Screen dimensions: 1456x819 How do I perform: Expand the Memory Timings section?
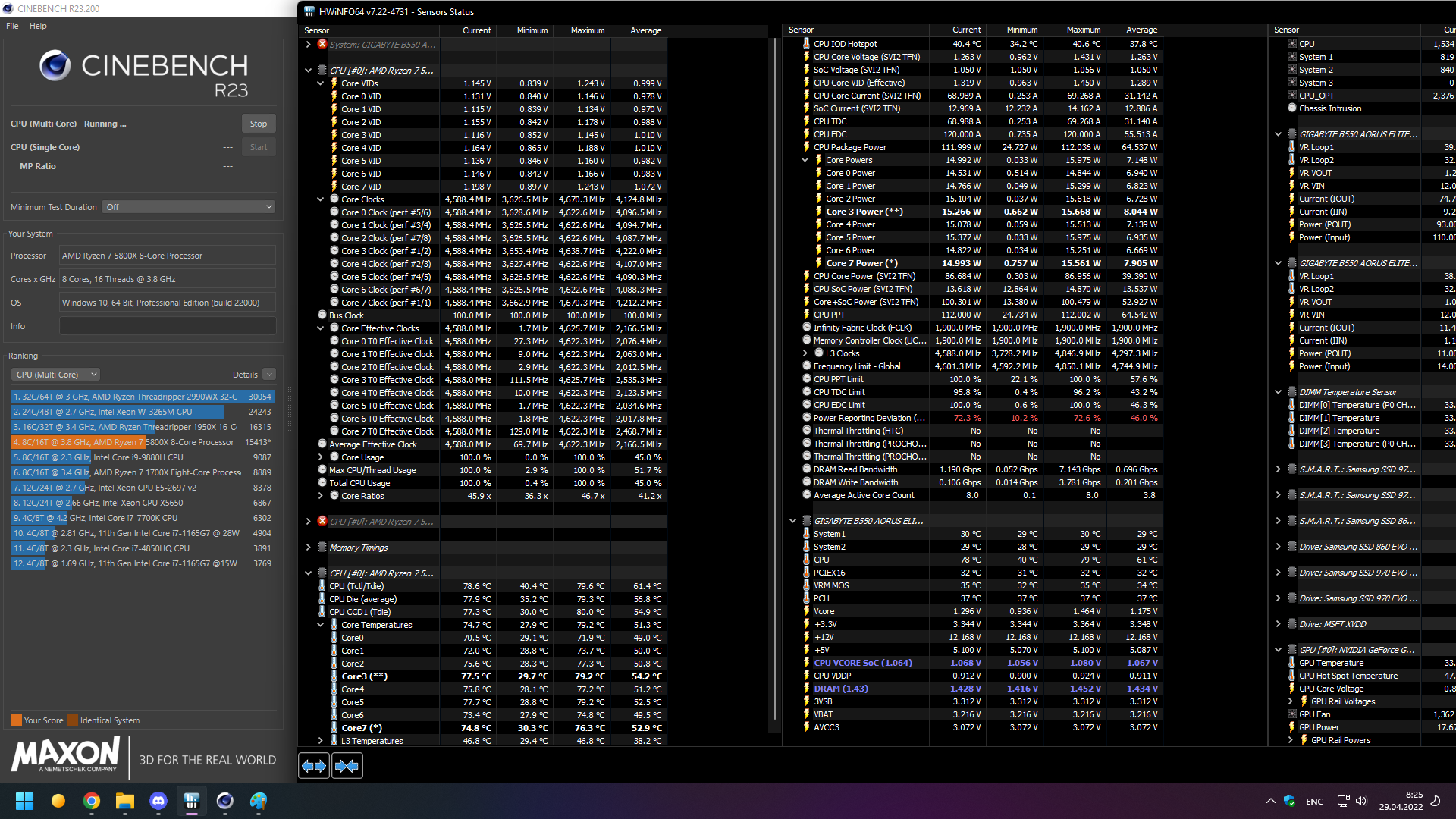pyautogui.click(x=308, y=548)
